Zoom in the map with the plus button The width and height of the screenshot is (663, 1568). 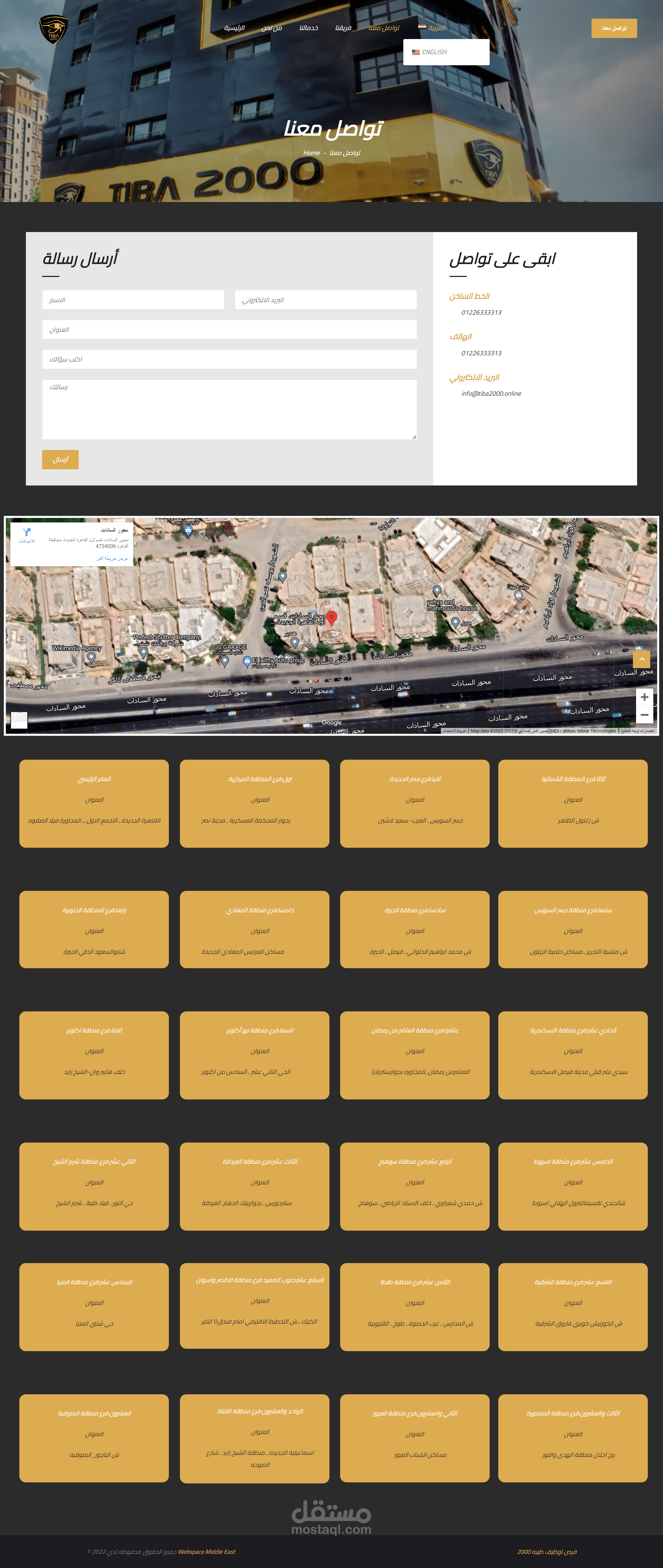click(644, 697)
